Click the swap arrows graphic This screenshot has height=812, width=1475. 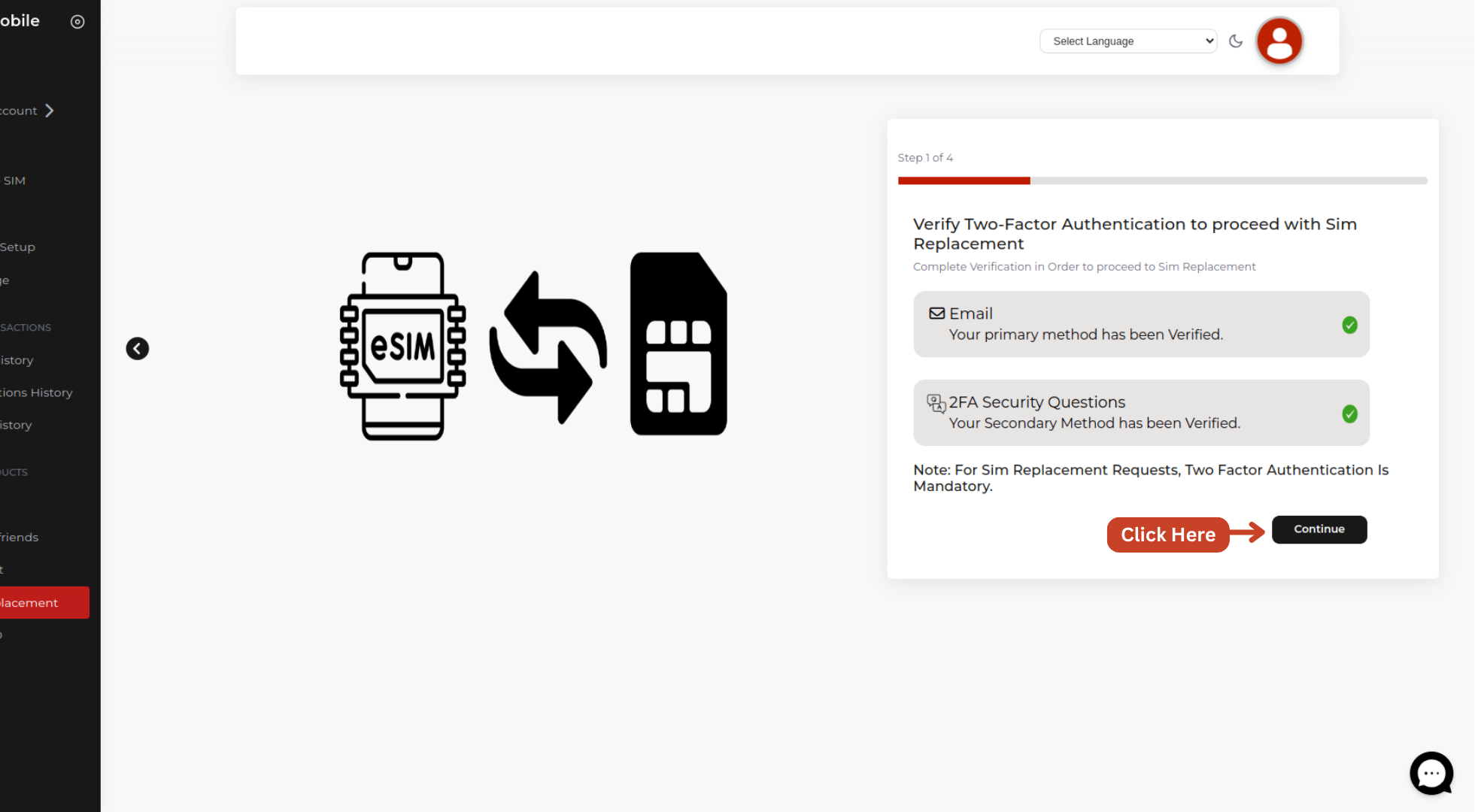[x=548, y=347]
